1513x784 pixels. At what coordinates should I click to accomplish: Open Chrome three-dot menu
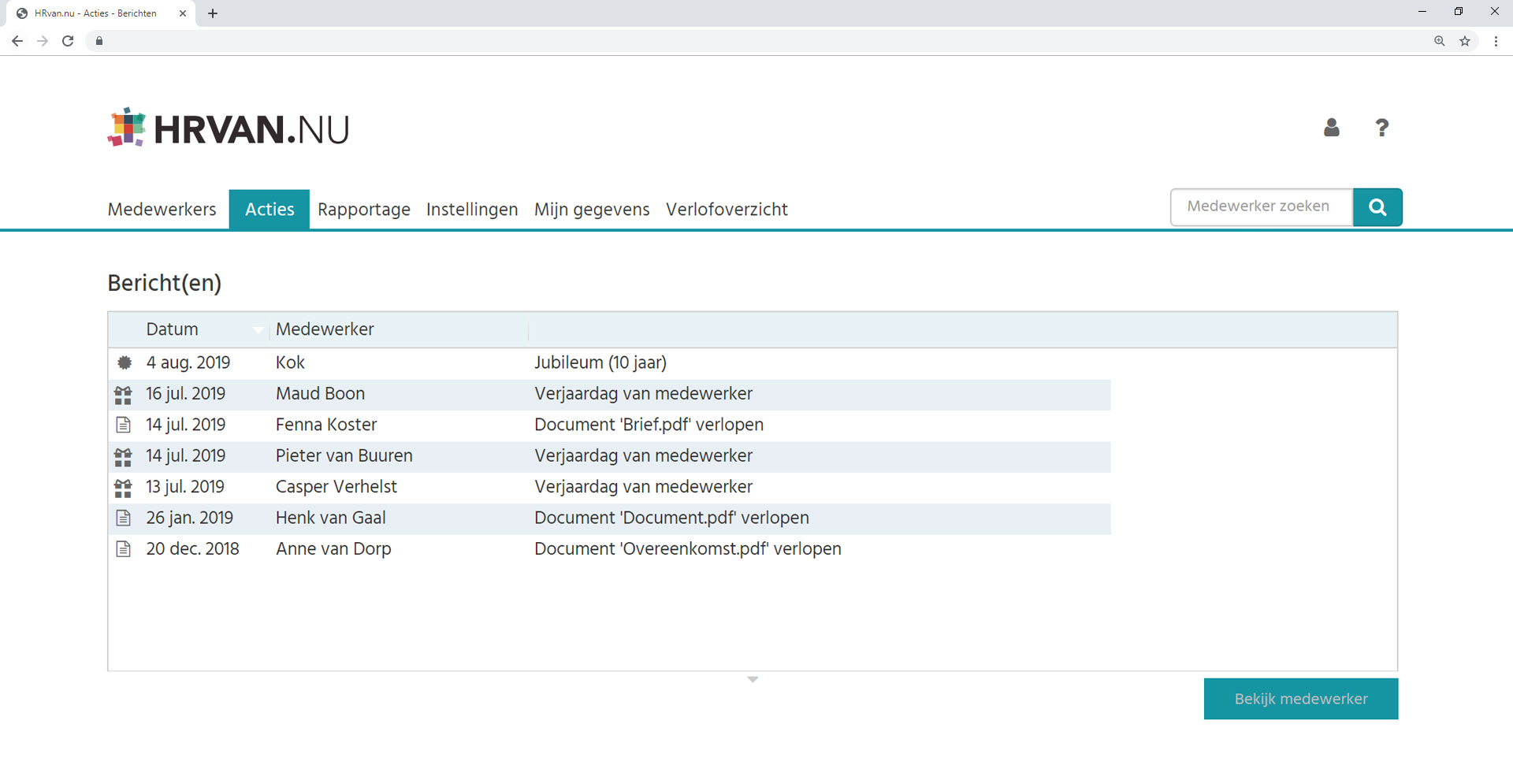pyautogui.click(x=1496, y=41)
